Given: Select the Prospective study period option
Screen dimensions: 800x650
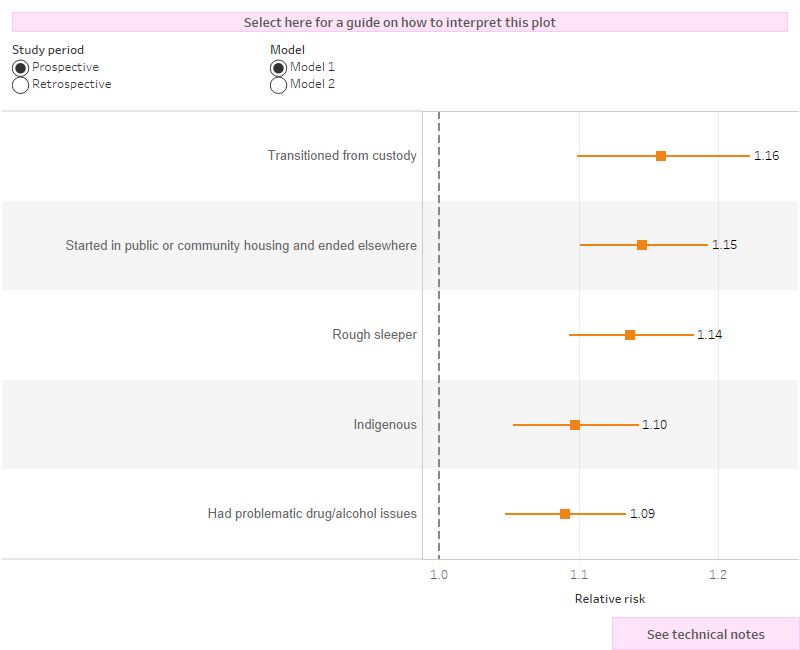Looking at the screenshot, I should (19, 67).
